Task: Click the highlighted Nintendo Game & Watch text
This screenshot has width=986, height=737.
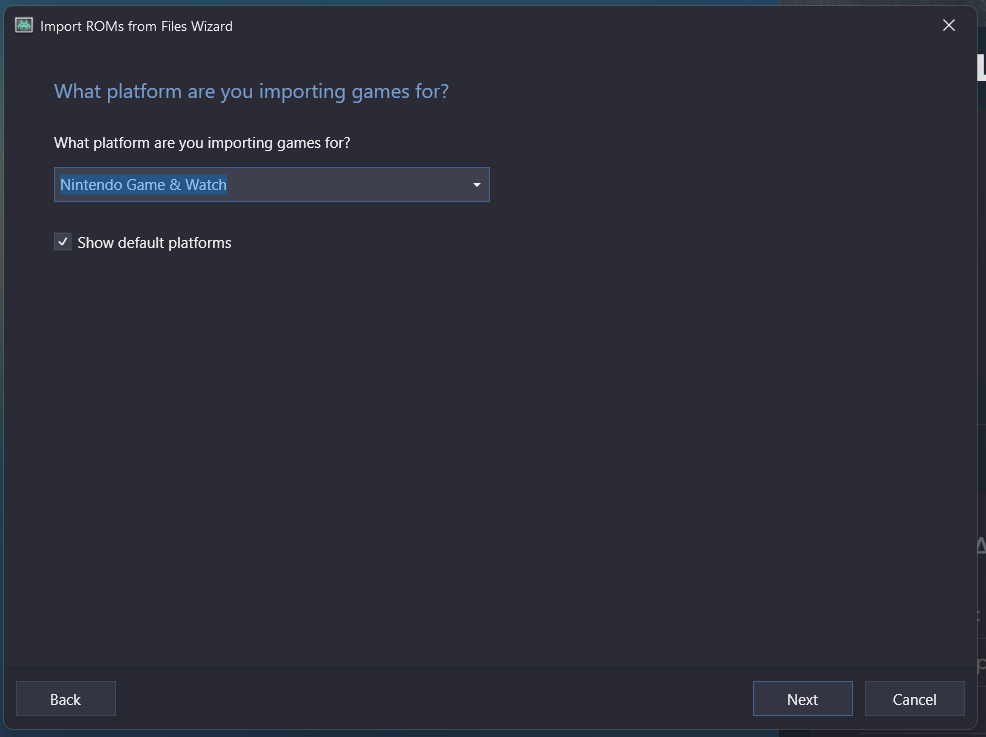Action: point(143,185)
